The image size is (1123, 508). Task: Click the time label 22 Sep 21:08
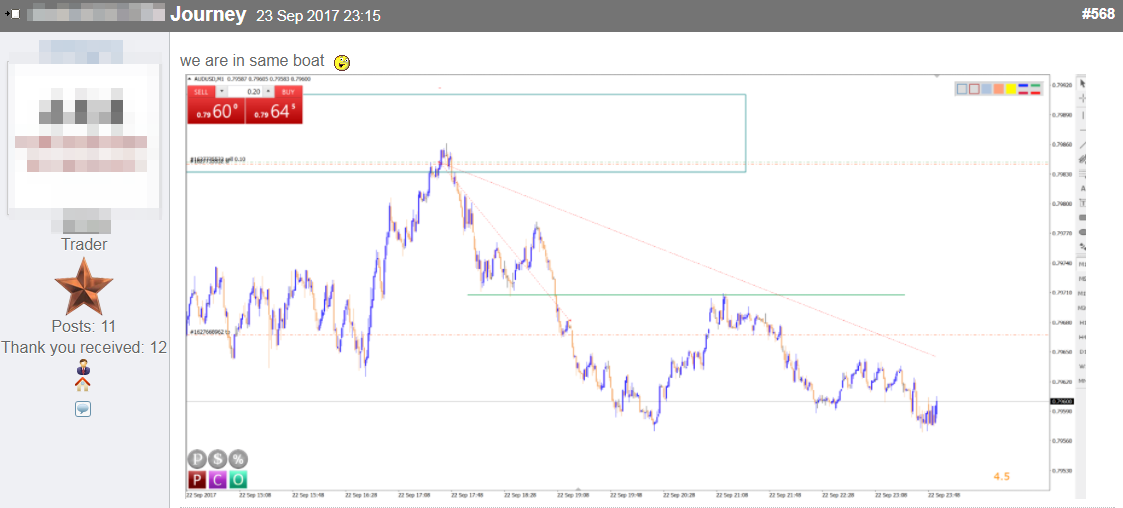pyautogui.click(x=733, y=495)
